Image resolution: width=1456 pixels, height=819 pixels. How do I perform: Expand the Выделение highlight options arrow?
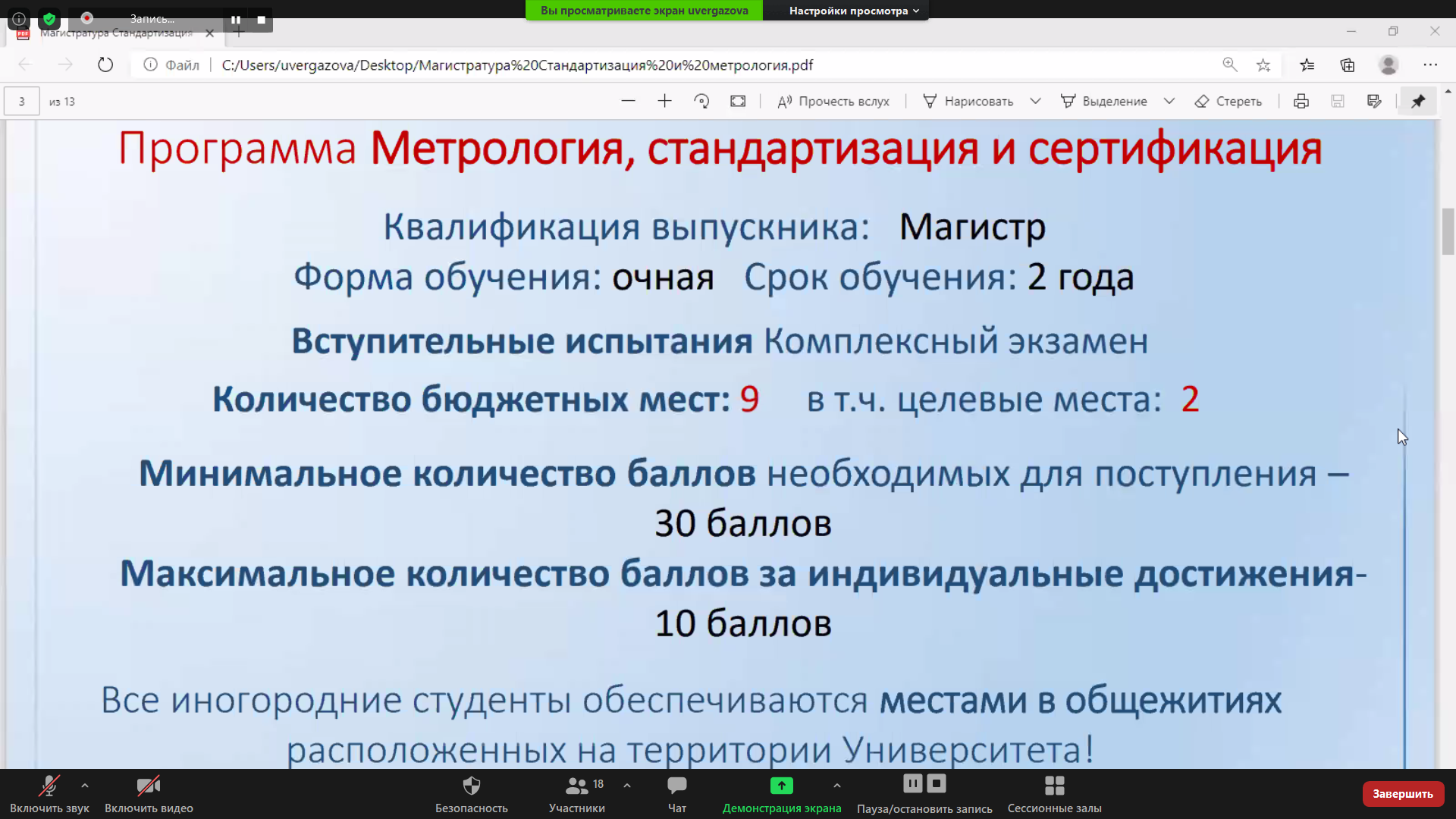coord(1169,101)
